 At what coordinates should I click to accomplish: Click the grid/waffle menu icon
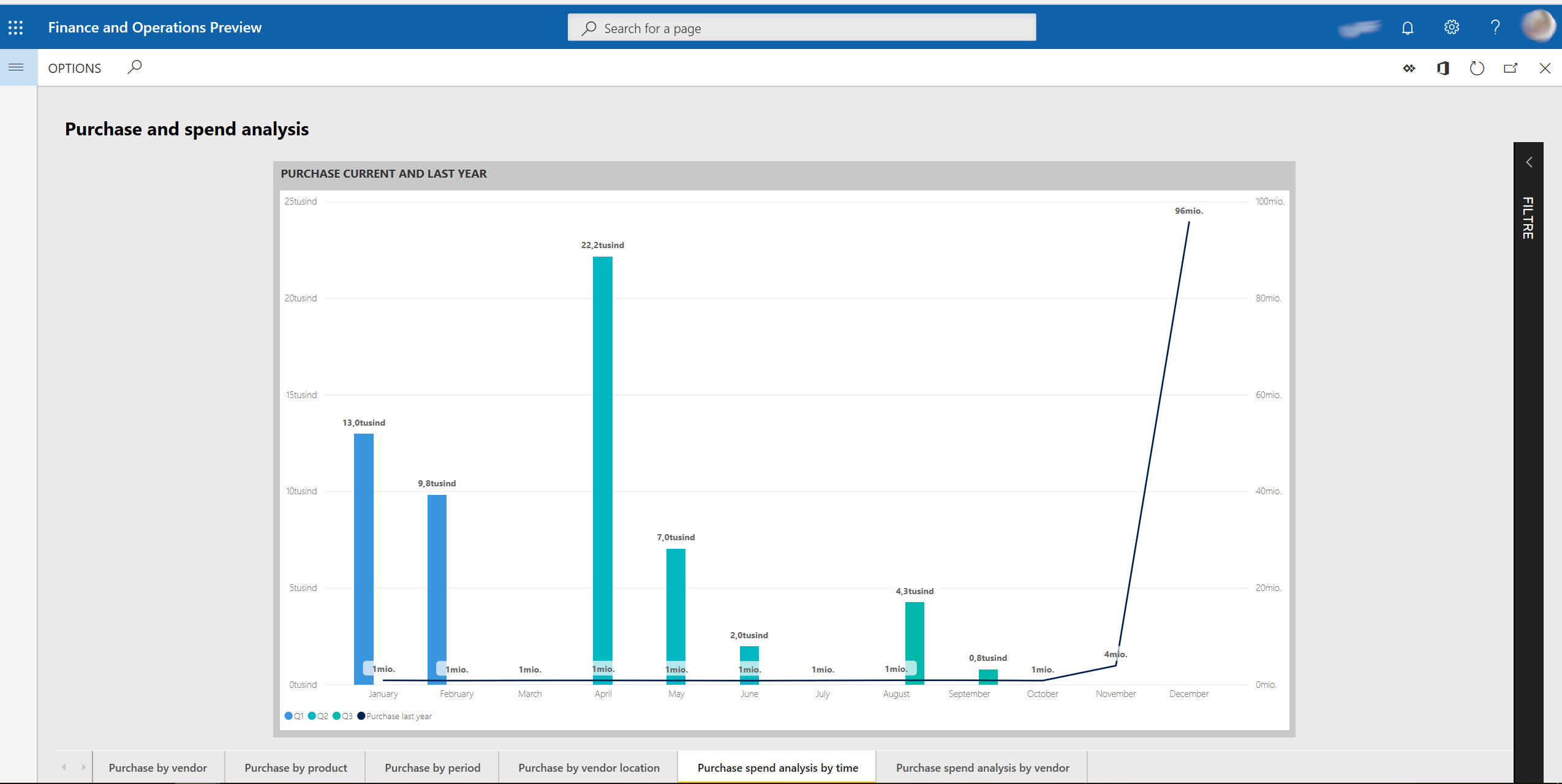[x=15, y=27]
